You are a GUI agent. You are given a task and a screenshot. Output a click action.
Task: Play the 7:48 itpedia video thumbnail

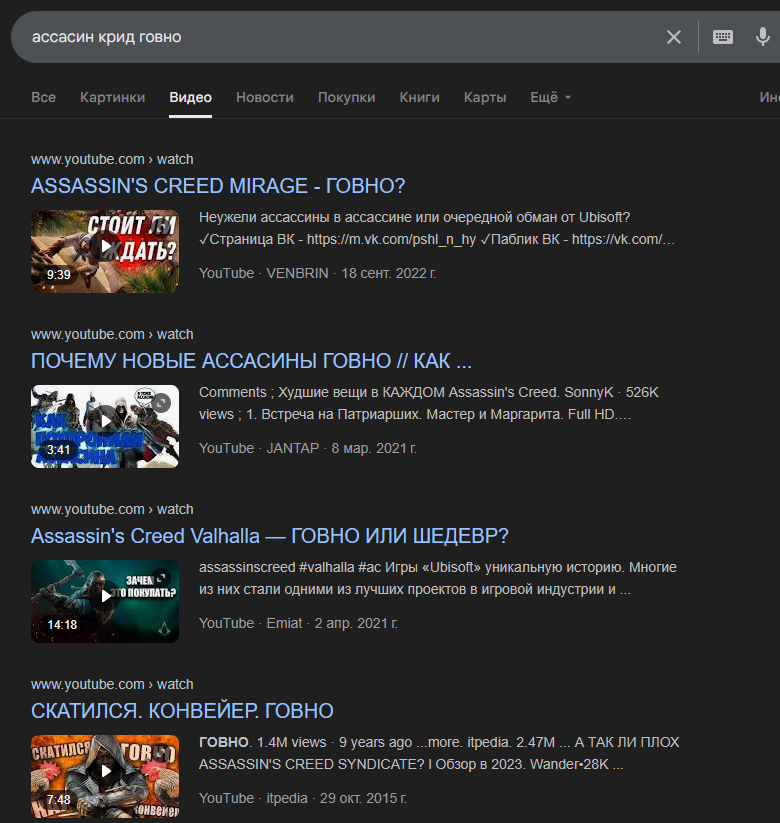point(105,776)
